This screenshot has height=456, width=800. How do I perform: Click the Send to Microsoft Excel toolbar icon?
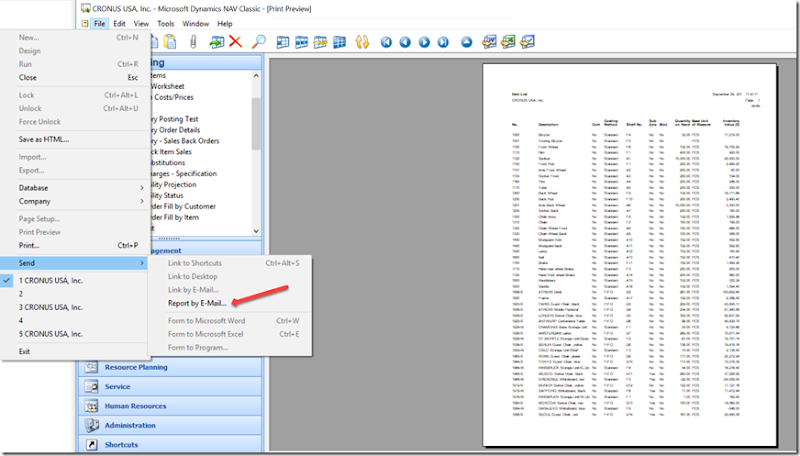tap(508, 42)
